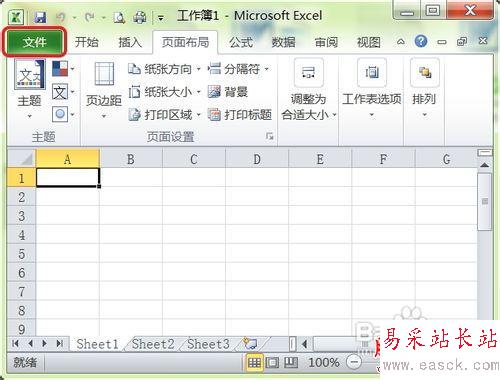Select the 页面布局 tab

(x=185, y=42)
